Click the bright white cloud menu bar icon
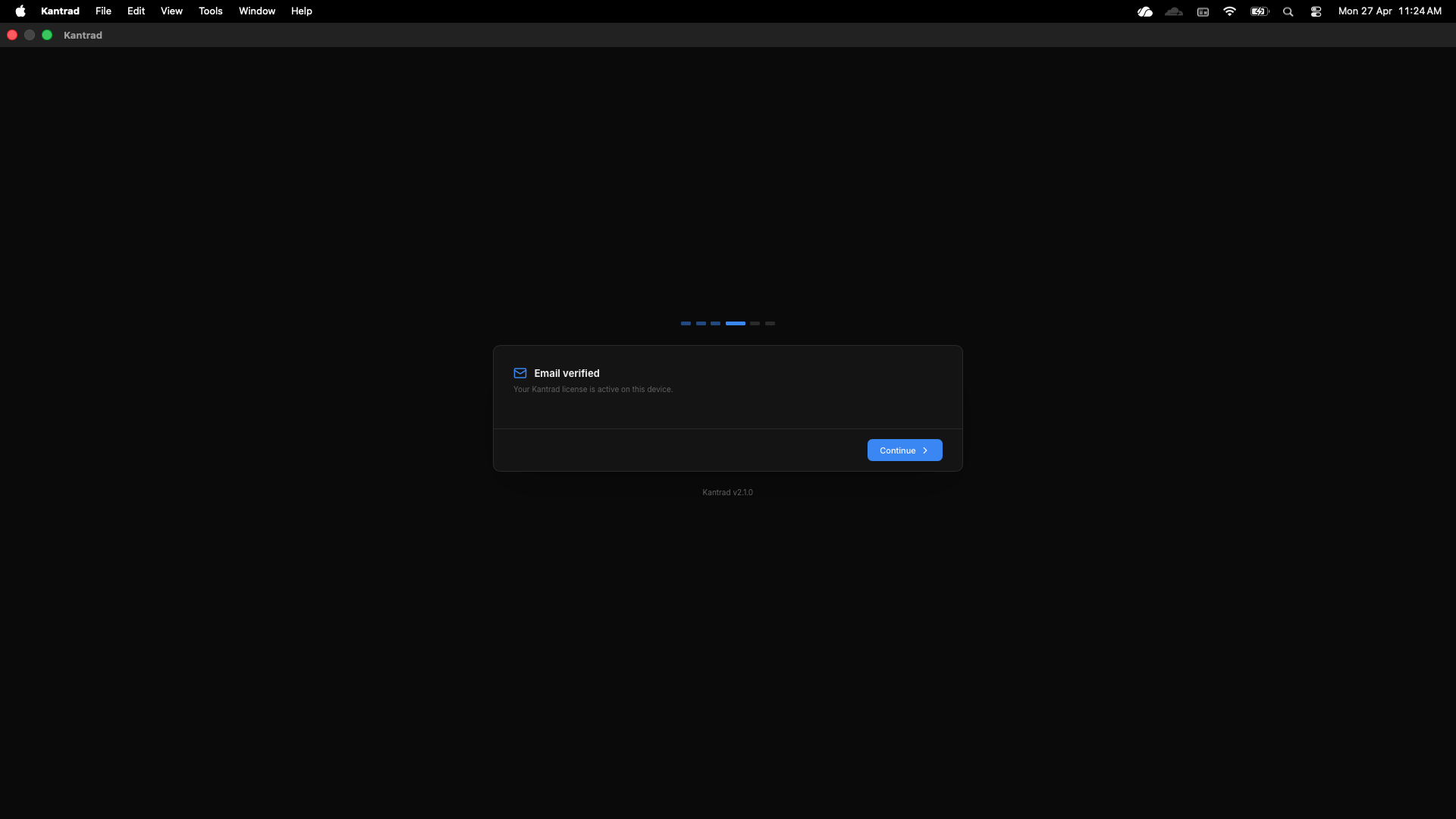 [1145, 11]
